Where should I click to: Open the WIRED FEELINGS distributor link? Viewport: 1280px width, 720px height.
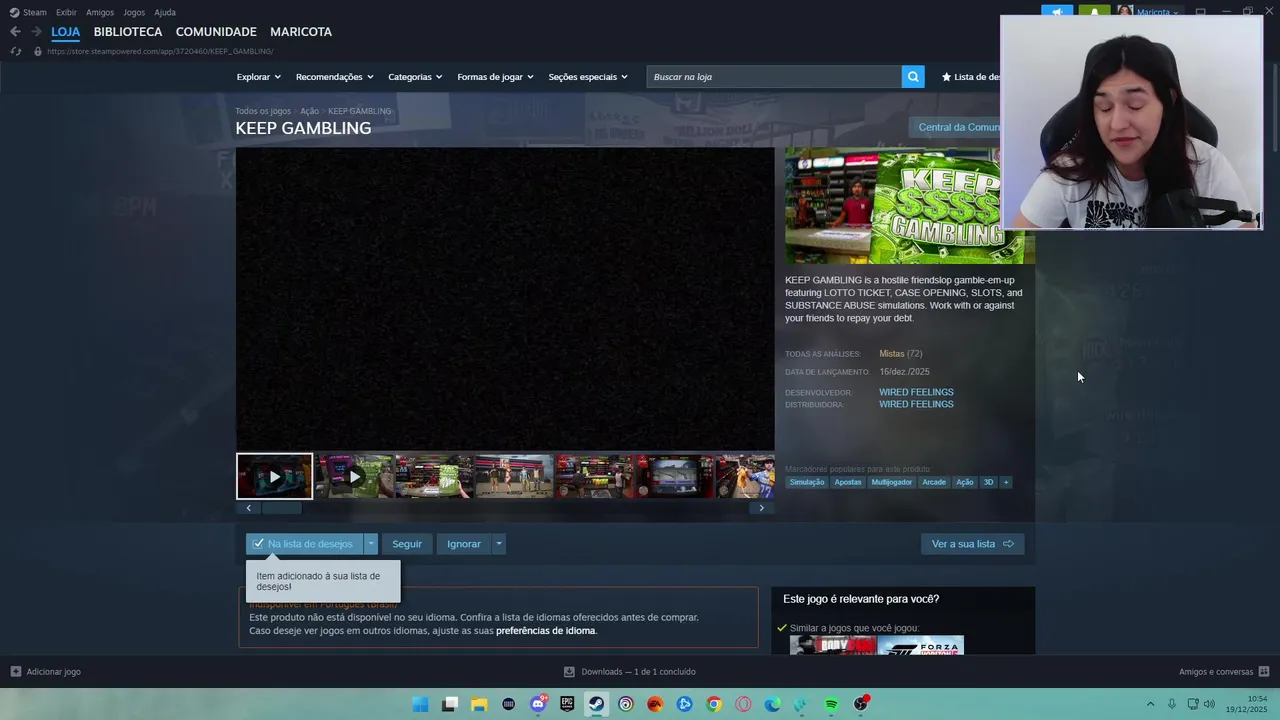pos(916,404)
